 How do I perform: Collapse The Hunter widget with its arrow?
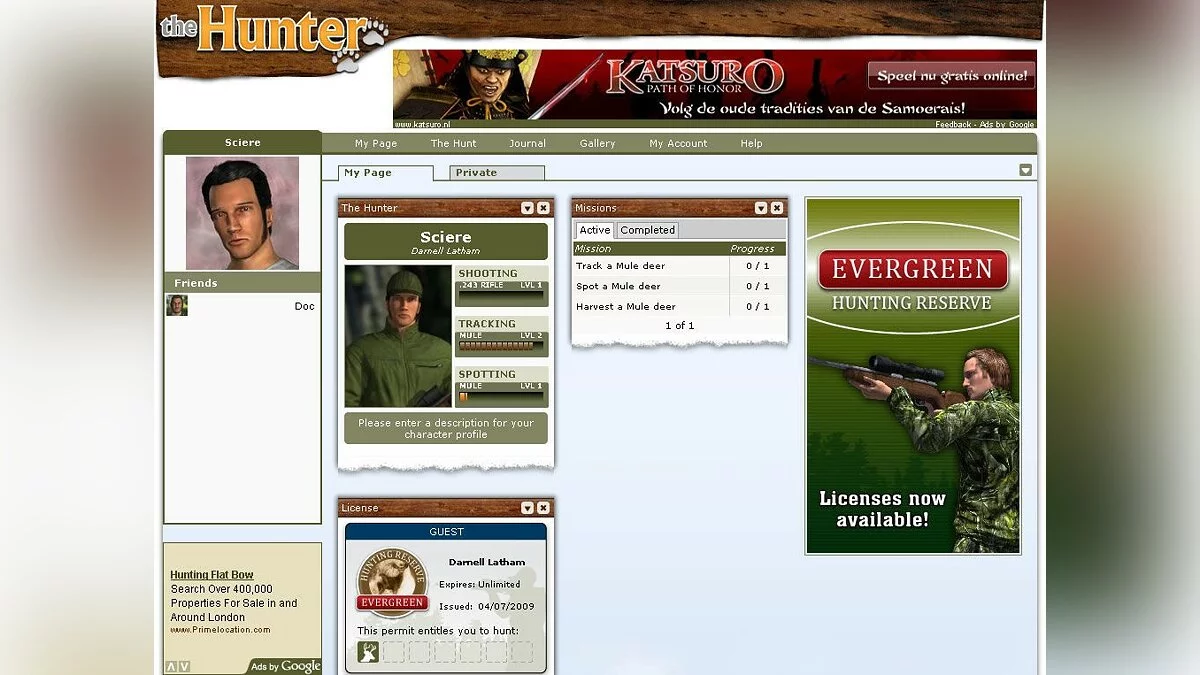tap(527, 208)
